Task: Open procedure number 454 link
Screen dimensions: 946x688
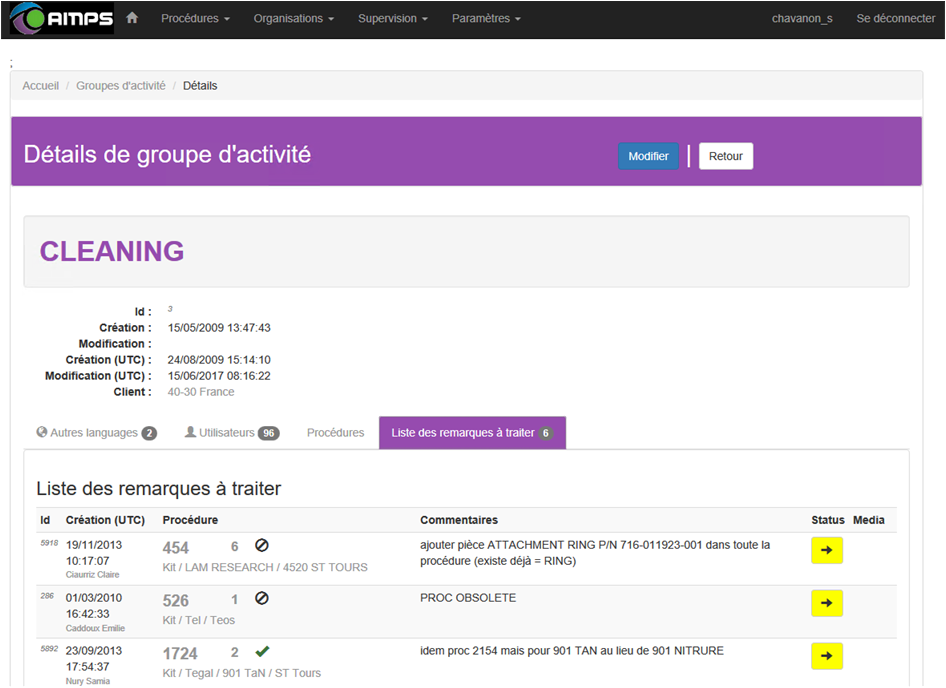Action: tap(176, 547)
